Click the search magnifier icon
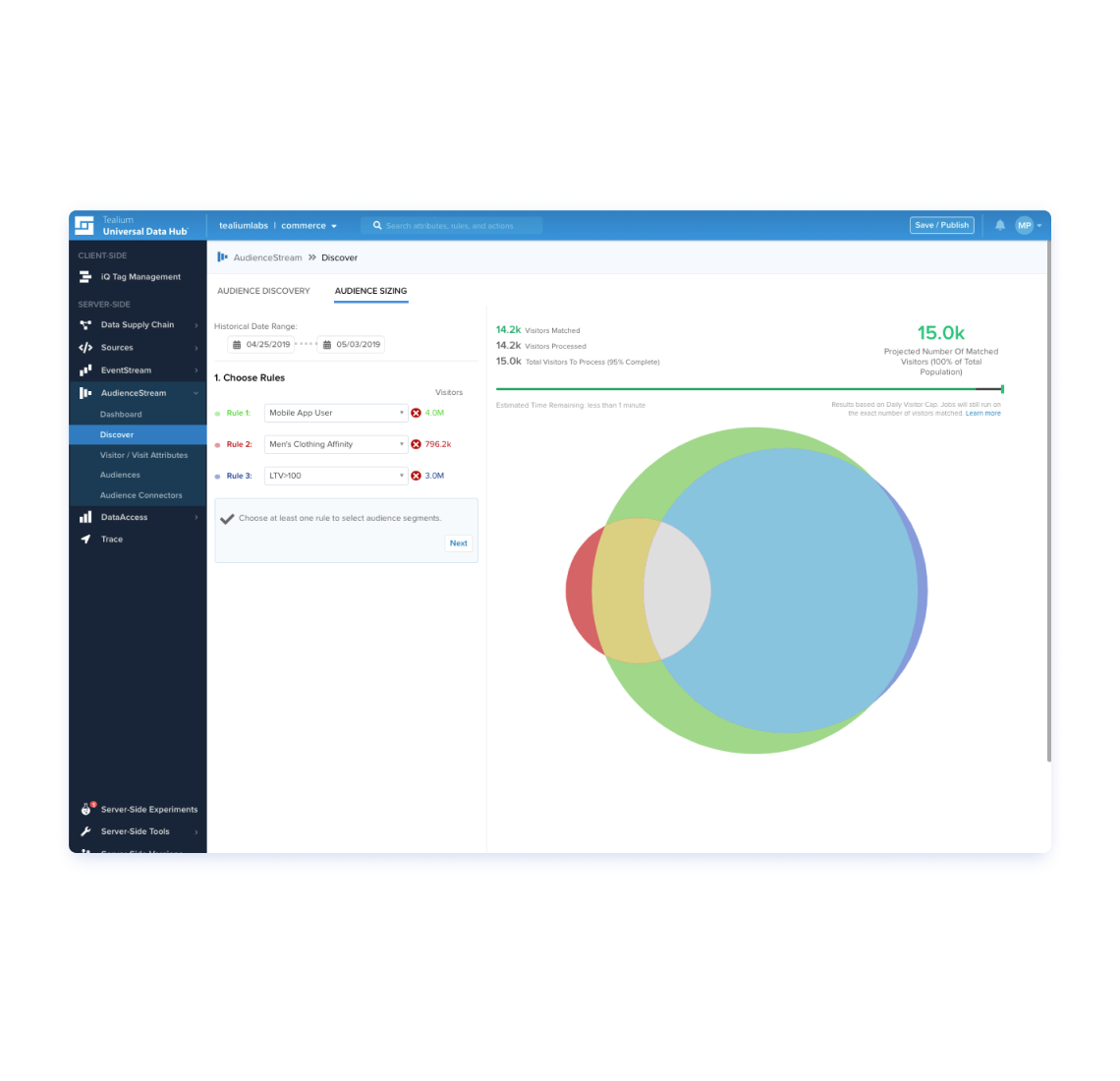This screenshot has width=1120, height=1081. coord(377,225)
